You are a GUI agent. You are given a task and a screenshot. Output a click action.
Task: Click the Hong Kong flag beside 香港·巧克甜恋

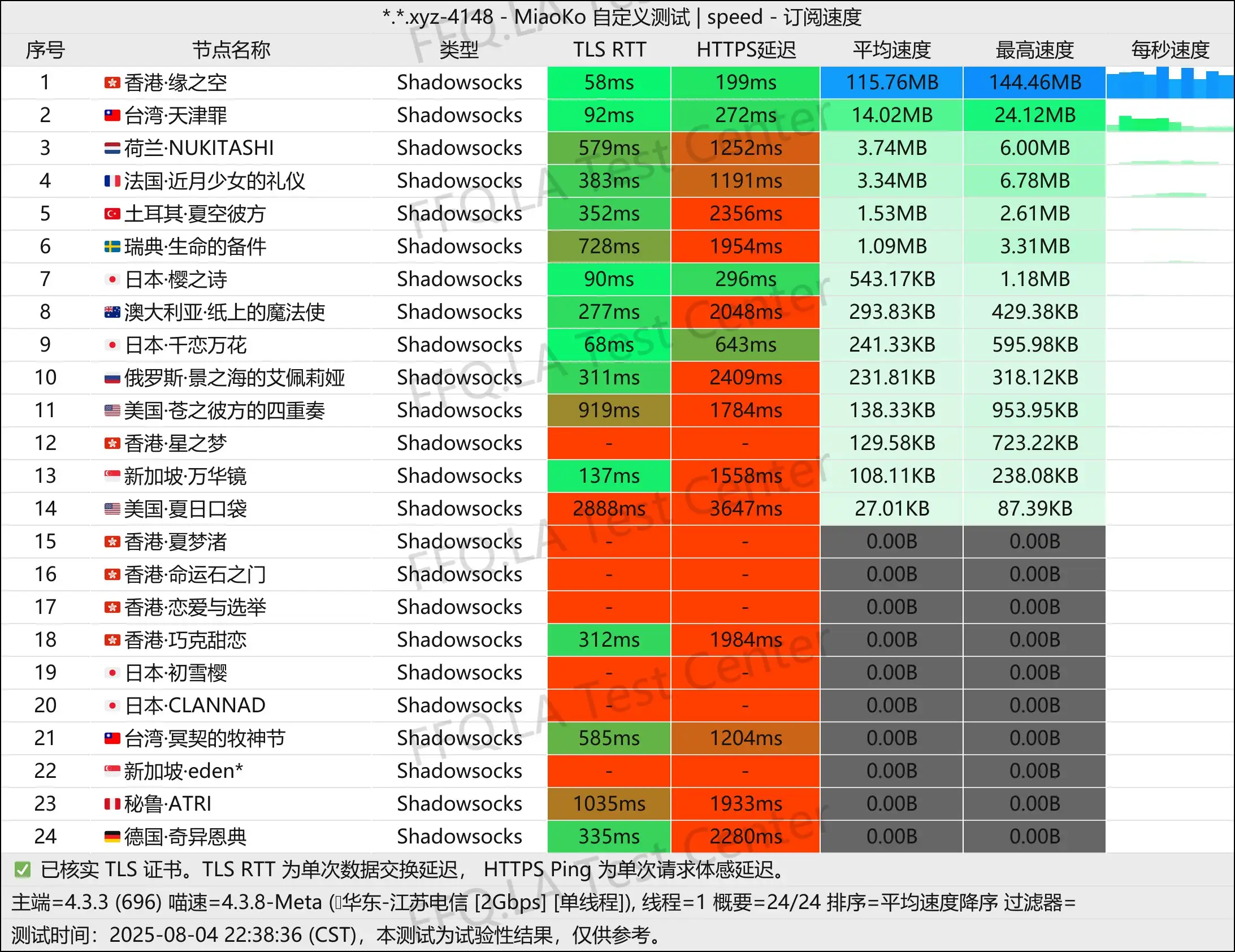[112, 641]
